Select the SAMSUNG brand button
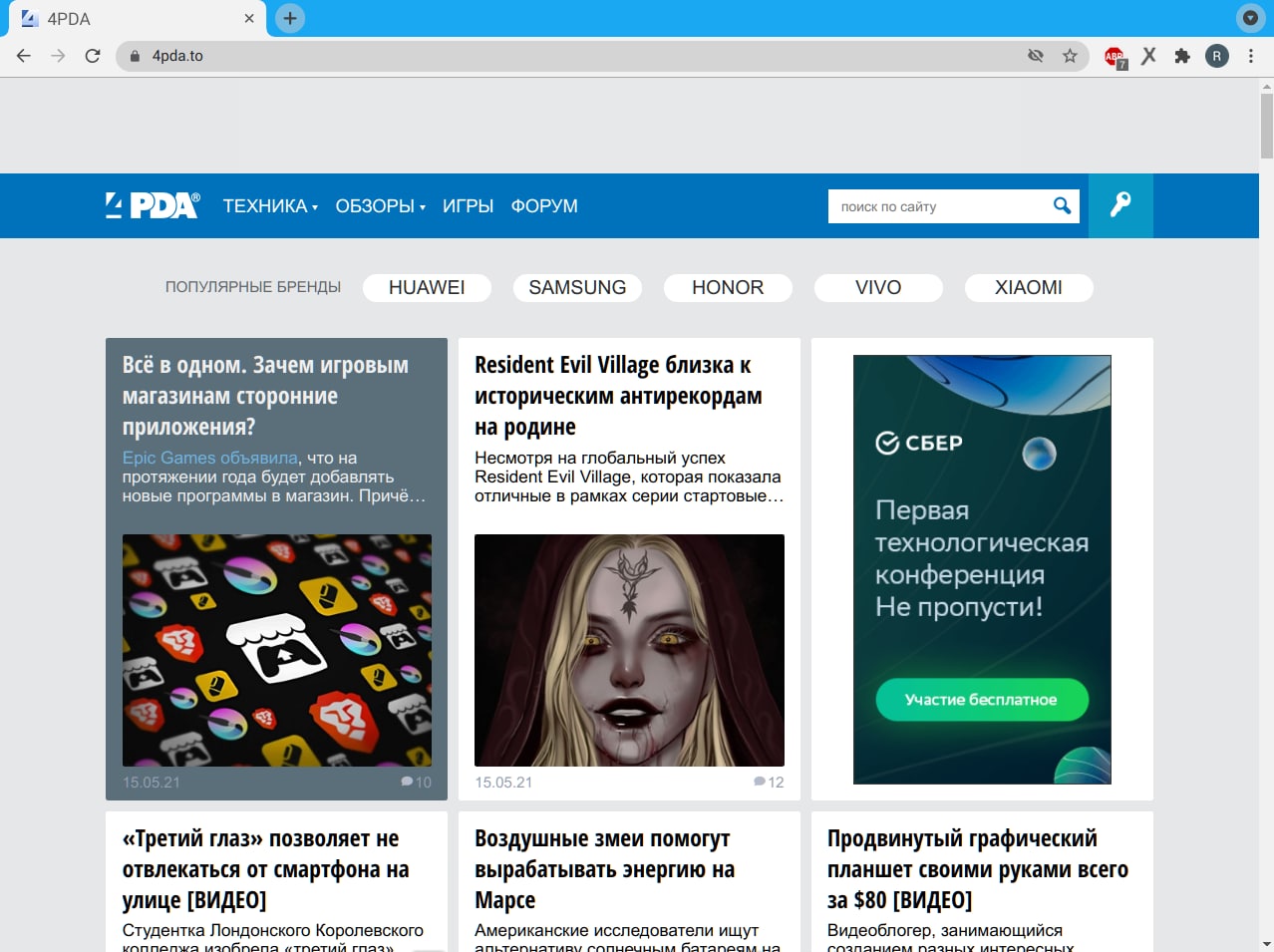 (577, 287)
